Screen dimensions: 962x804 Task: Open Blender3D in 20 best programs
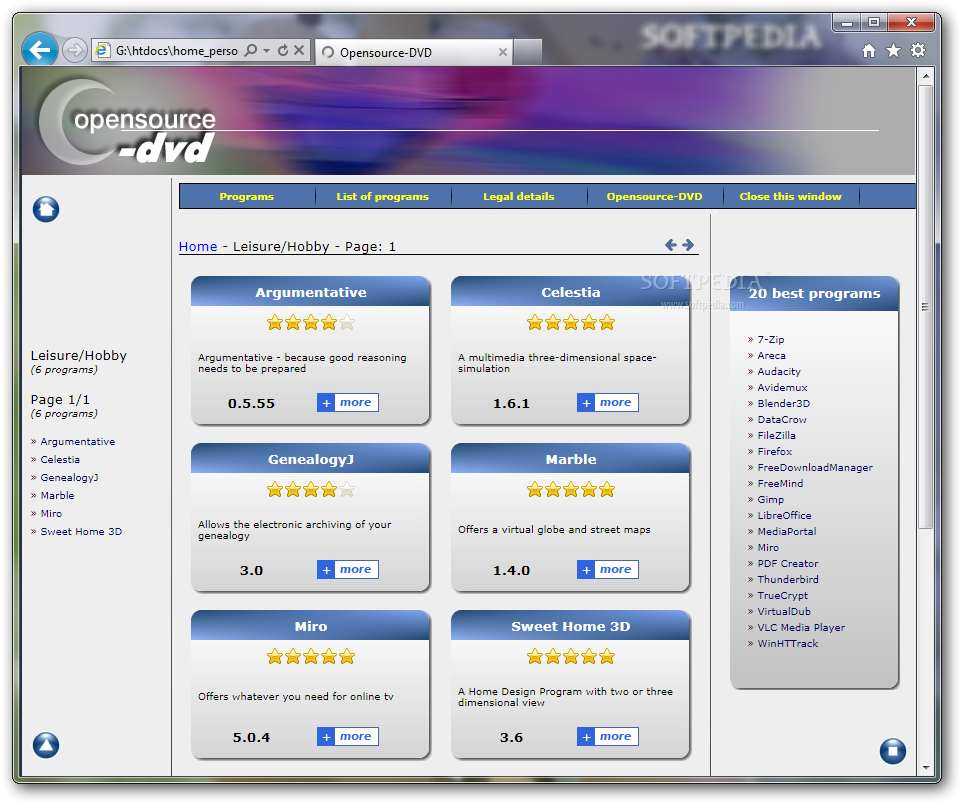pos(783,403)
